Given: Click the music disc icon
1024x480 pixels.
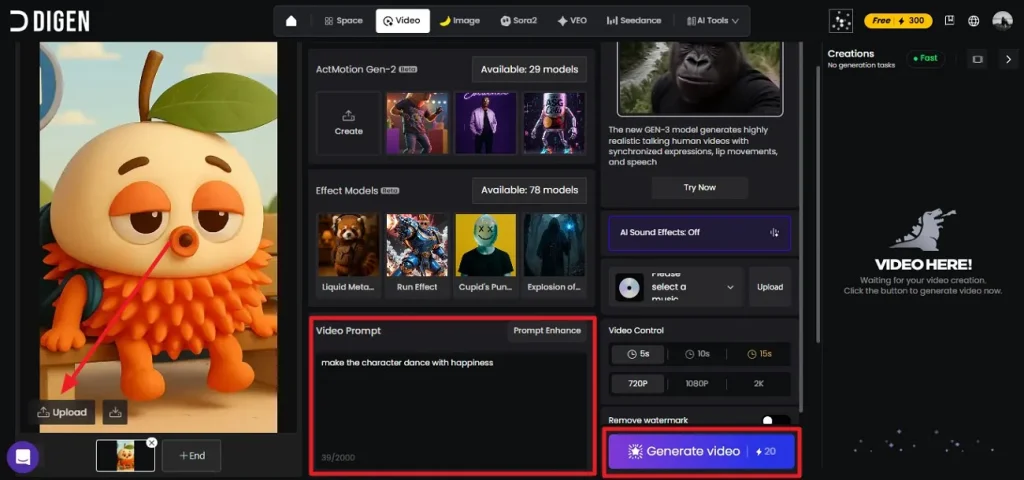Looking at the screenshot, I should (x=629, y=287).
